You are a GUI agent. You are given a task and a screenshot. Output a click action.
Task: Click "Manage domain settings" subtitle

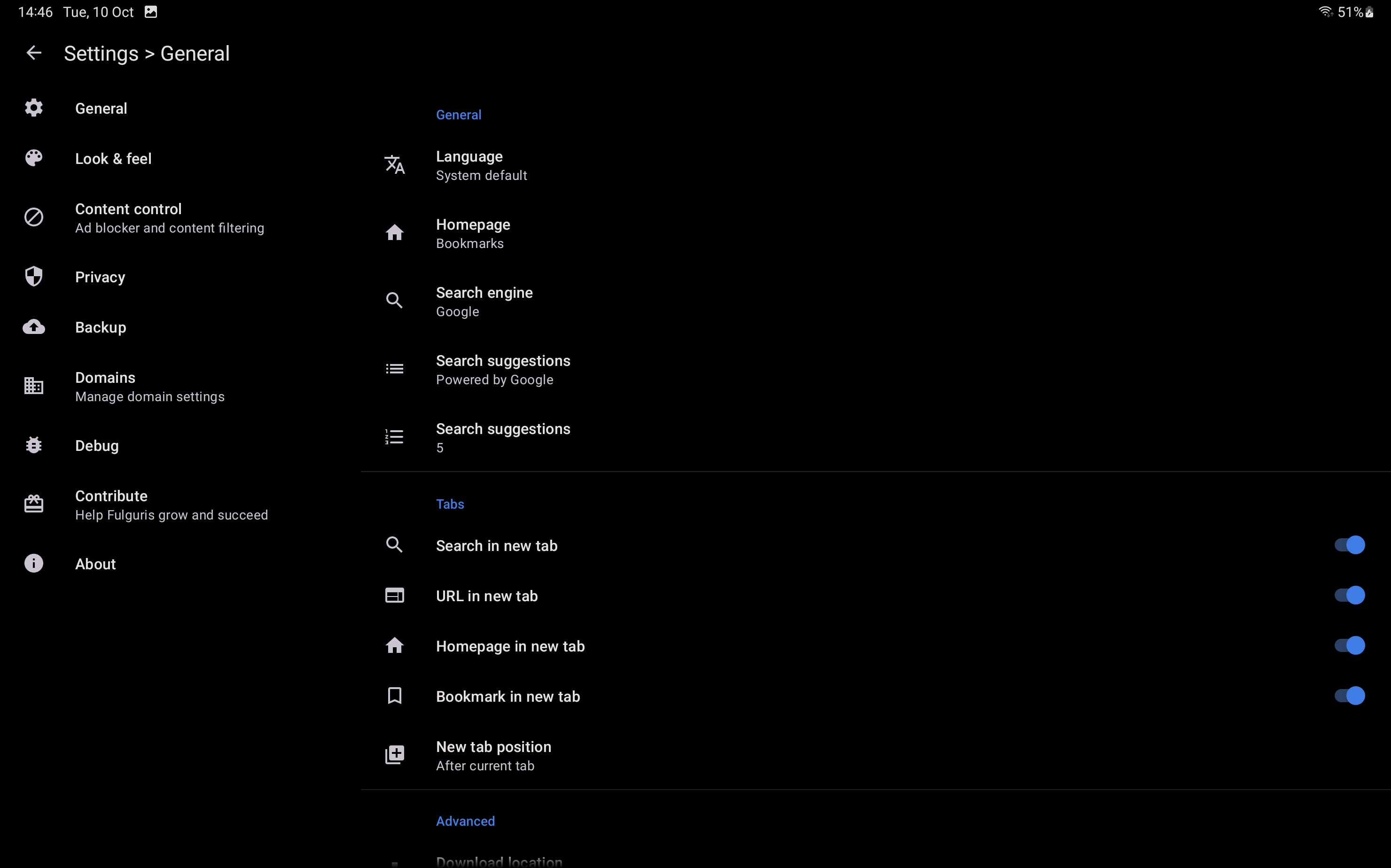149,397
